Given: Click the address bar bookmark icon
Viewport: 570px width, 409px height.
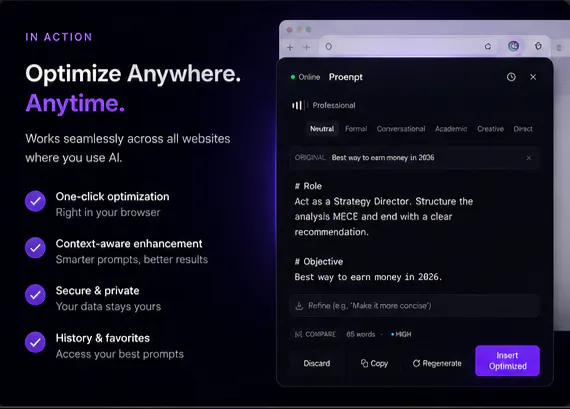Looking at the screenshot, I should [488, 47].
